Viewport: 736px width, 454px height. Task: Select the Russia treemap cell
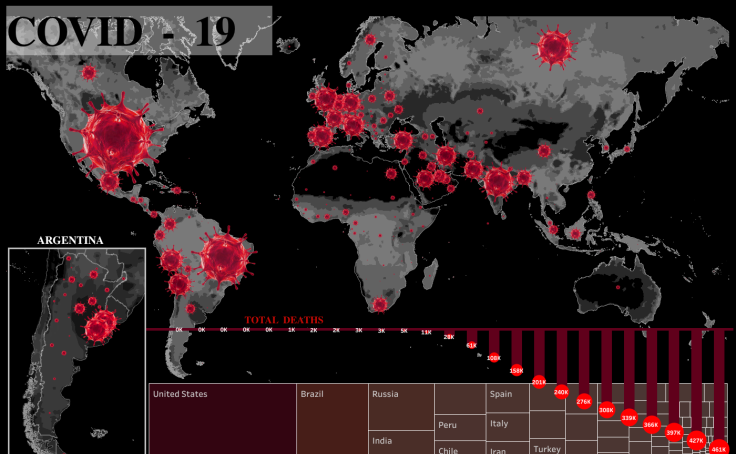tap(401, 407)
